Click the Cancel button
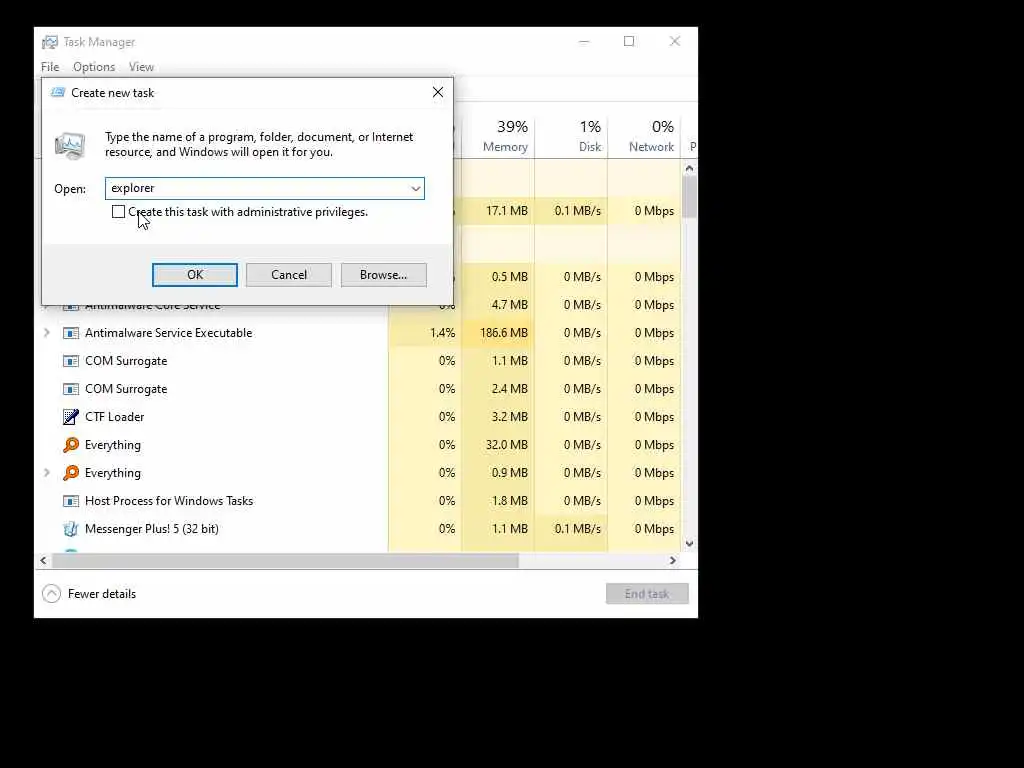This screenshot has height=768, width=1024. (x=289, y=275)
